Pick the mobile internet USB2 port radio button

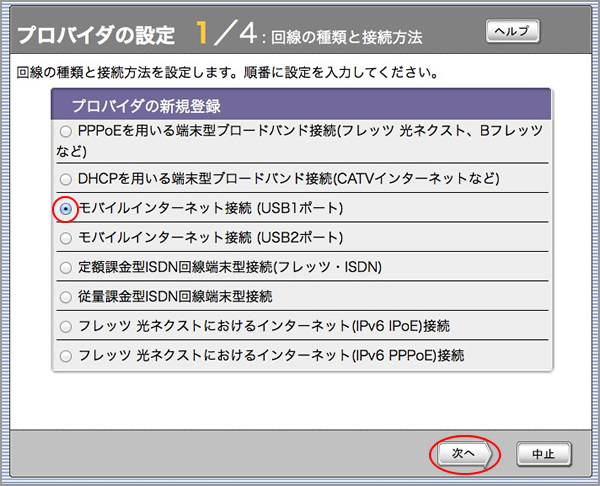tap(66, 238)
